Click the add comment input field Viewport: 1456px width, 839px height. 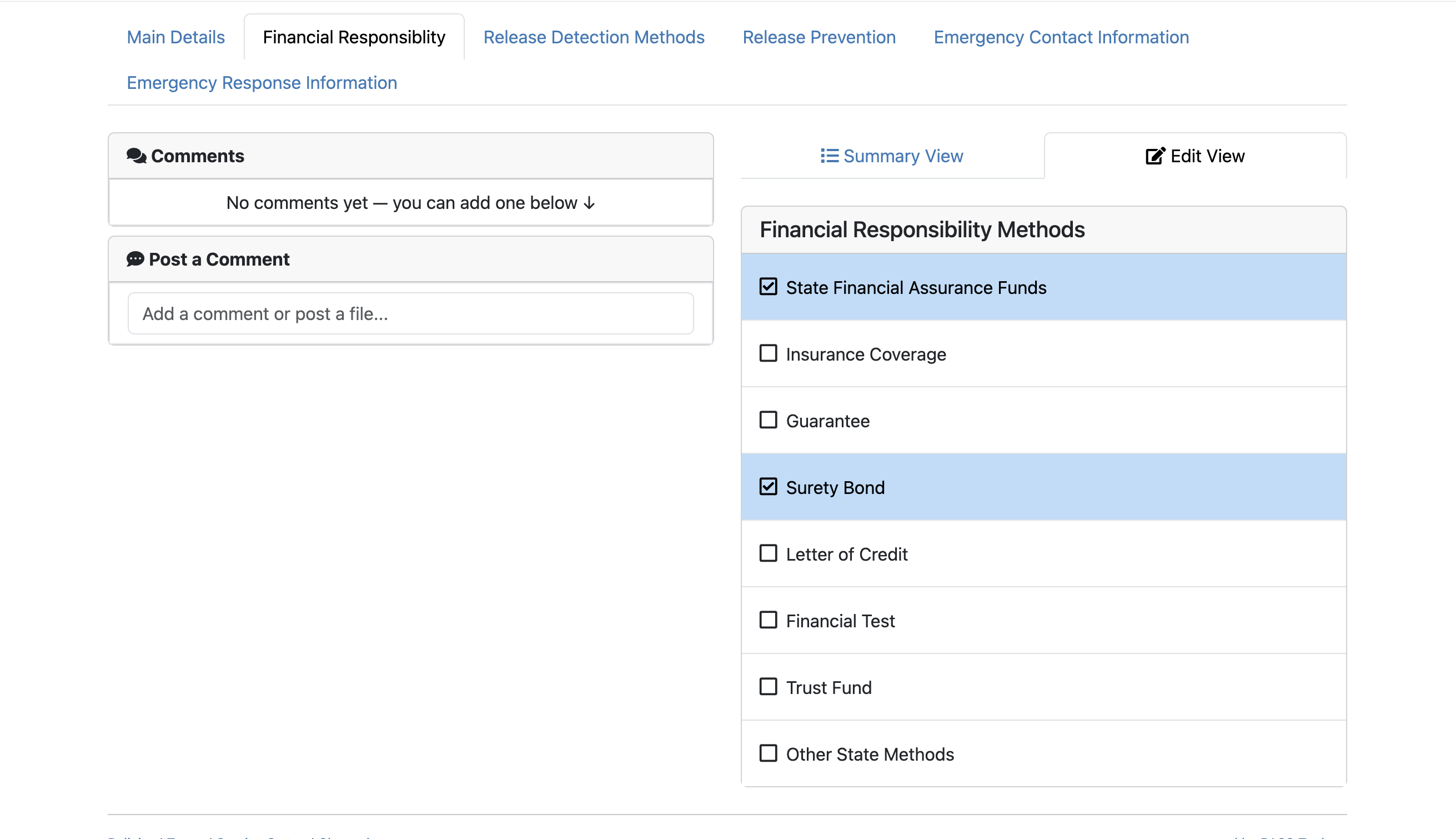tap(410, 313)
